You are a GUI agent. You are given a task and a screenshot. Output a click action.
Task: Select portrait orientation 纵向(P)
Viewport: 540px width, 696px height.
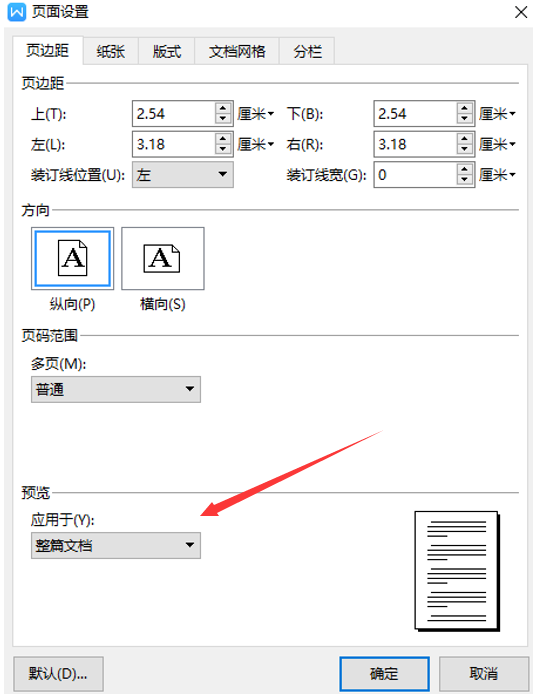pos(72,258)
